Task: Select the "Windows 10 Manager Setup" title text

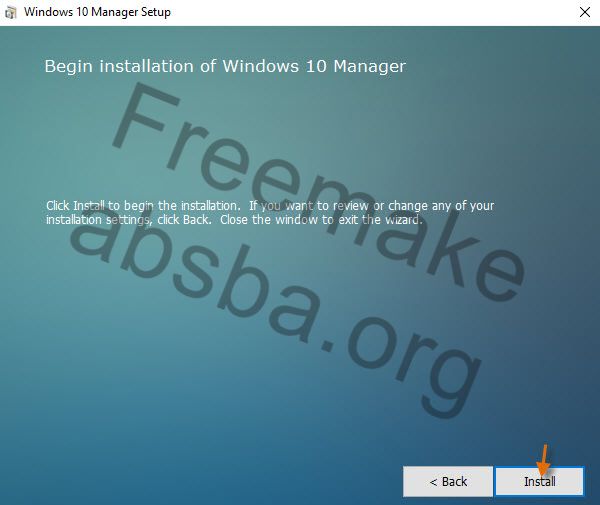Action: [x=97, y=12]
